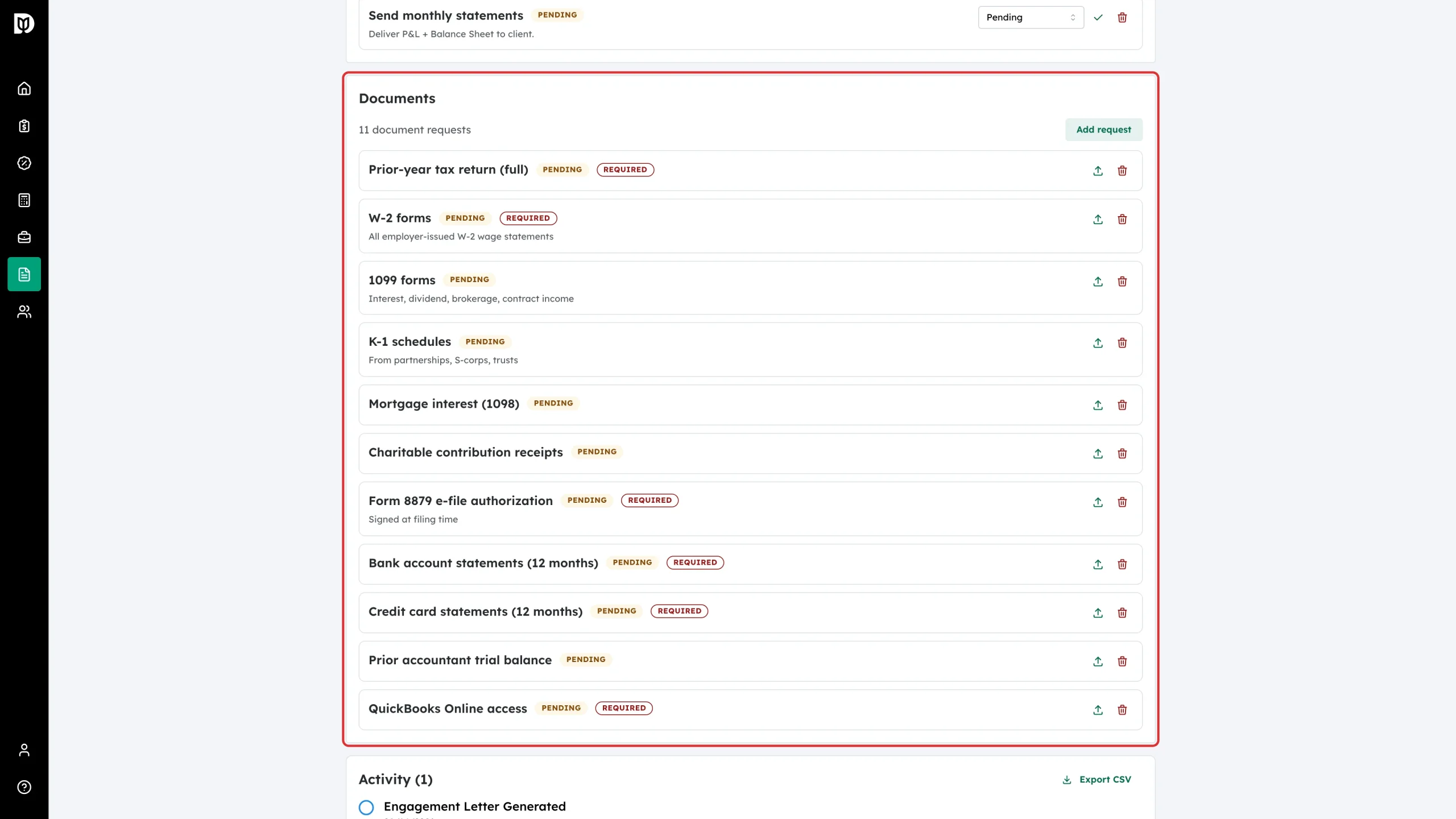Open the Pending status dropdown
The width and height of the screenshot is (1456, 819).
(1031, 18)
